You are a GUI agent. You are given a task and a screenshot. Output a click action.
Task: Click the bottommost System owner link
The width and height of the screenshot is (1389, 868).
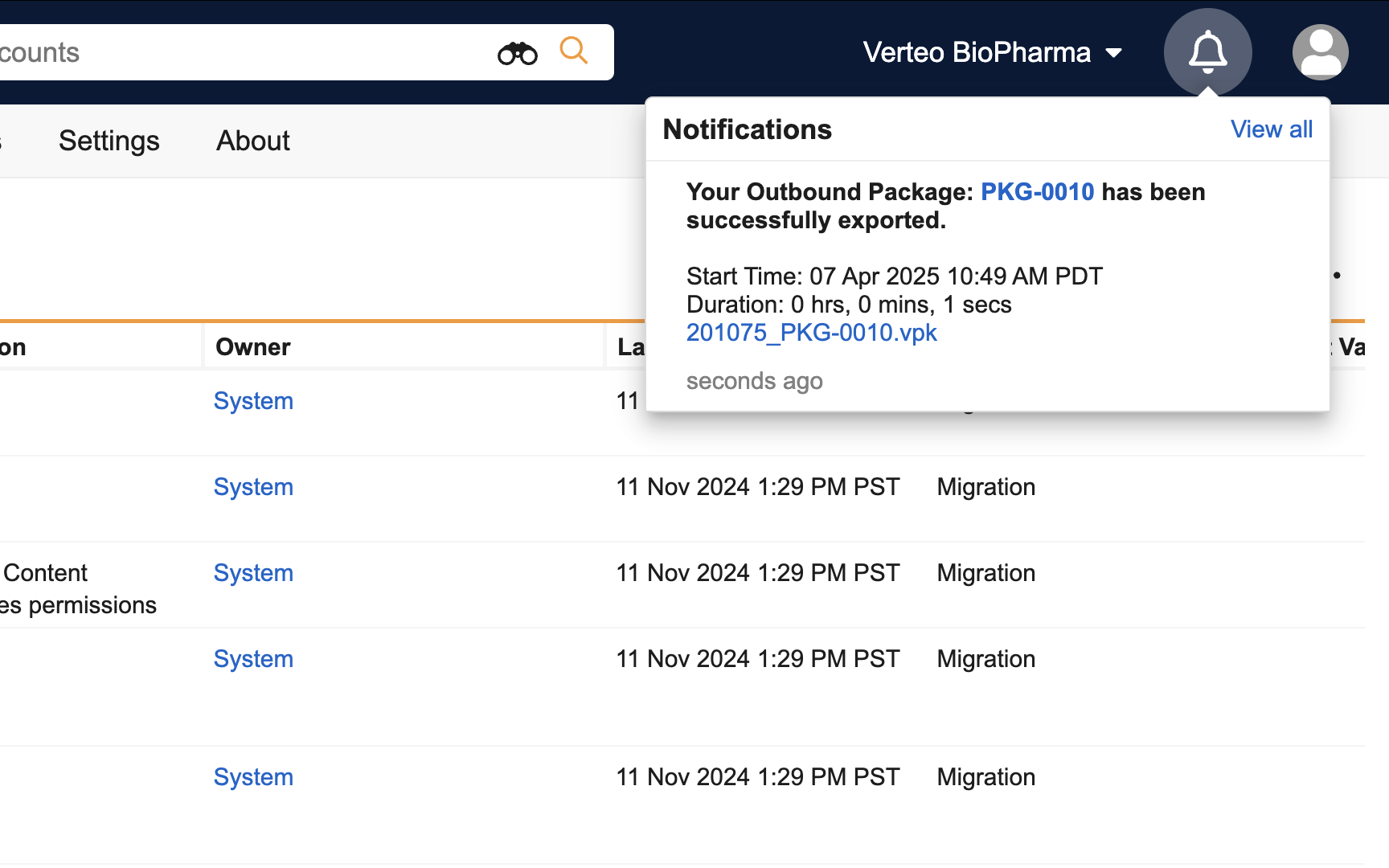[x=253, y=777]
